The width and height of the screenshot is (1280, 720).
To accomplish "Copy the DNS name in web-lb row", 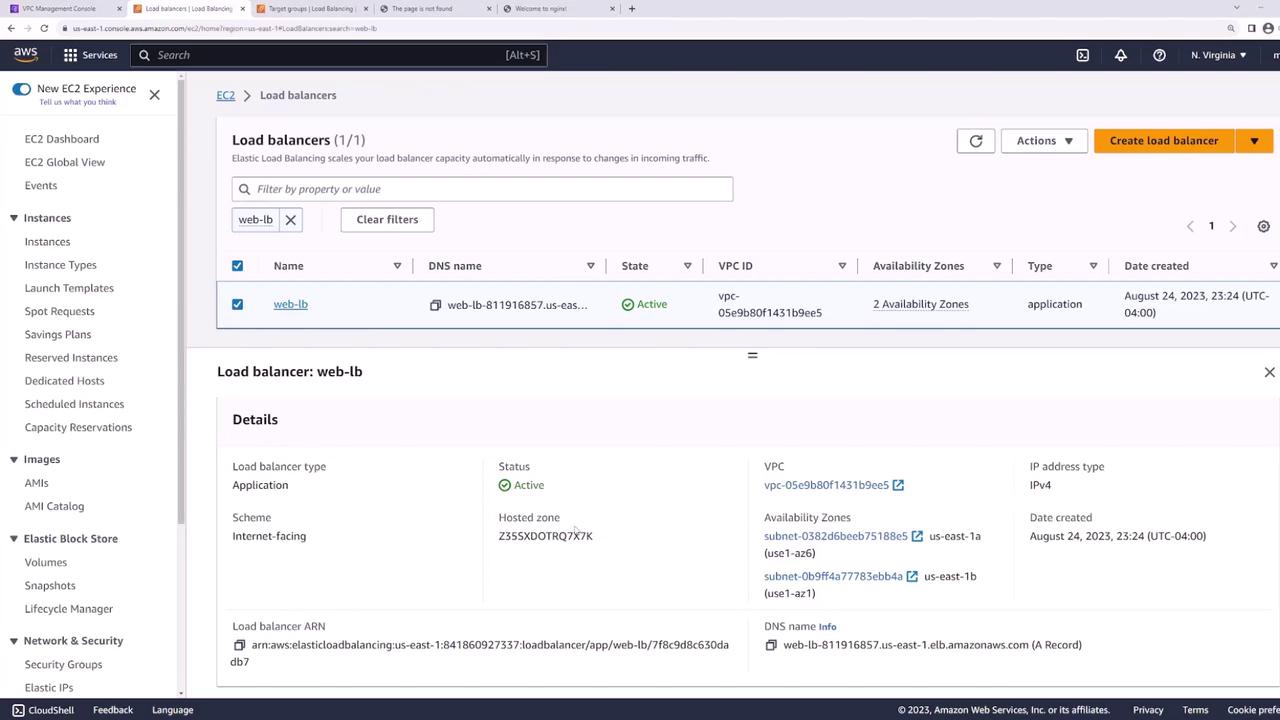I will tap(435, 305).
